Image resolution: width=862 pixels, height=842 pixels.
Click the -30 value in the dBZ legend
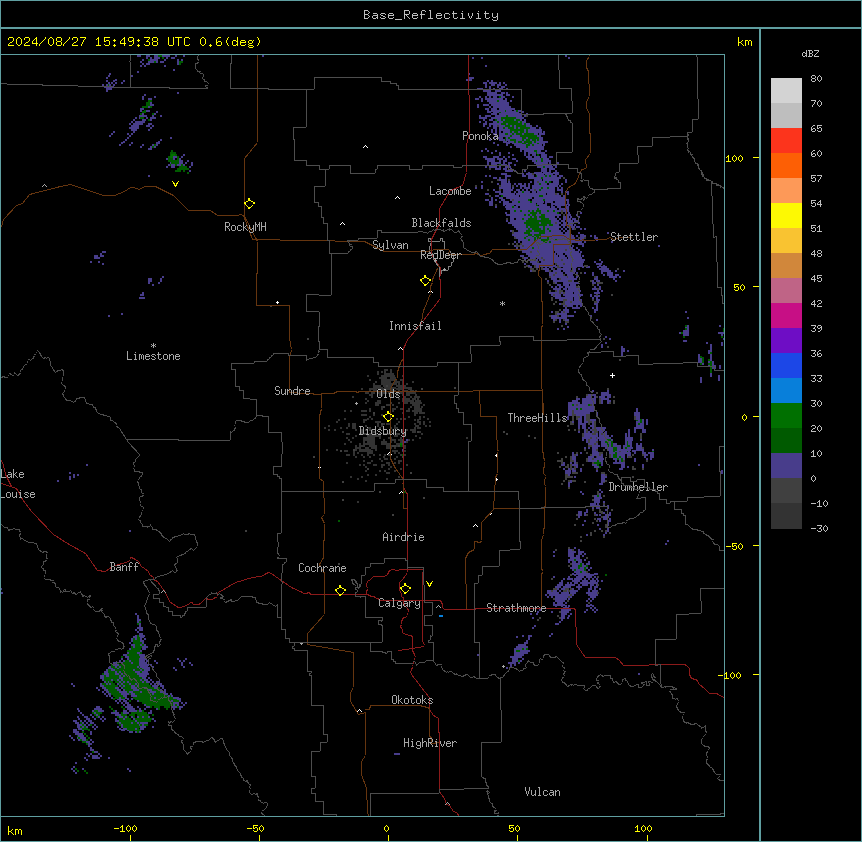coord(819,528)
